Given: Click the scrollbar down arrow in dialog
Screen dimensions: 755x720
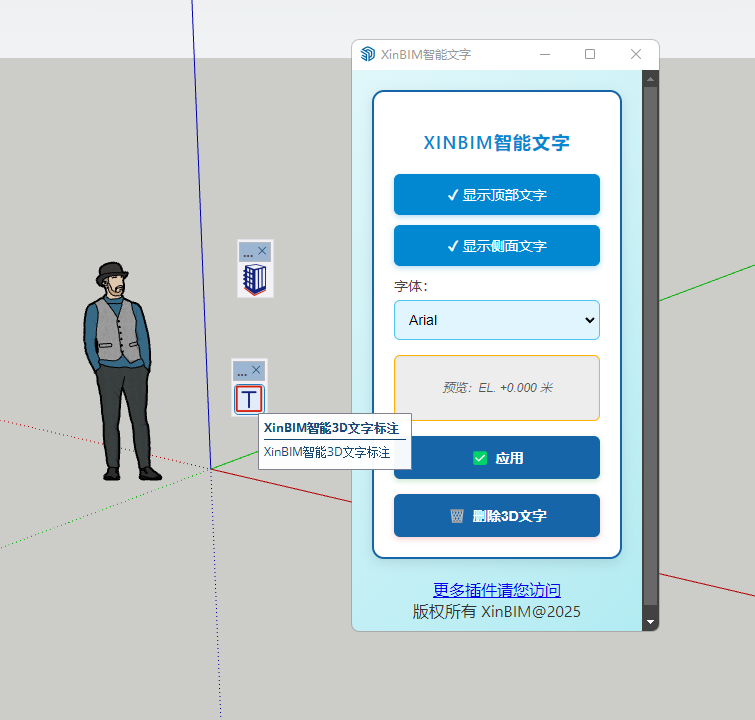Looking at the screenshot, I should tap(650, 622).
